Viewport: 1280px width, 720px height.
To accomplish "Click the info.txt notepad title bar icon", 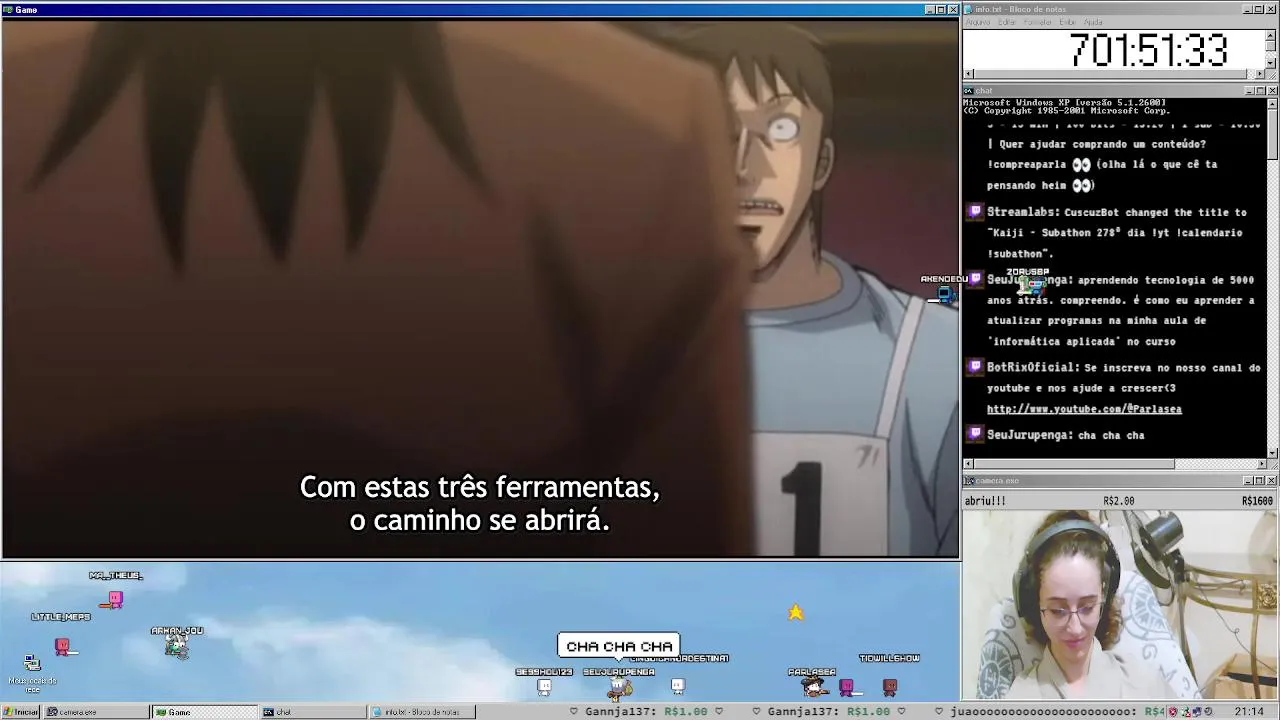I will [x=969, y=9].
